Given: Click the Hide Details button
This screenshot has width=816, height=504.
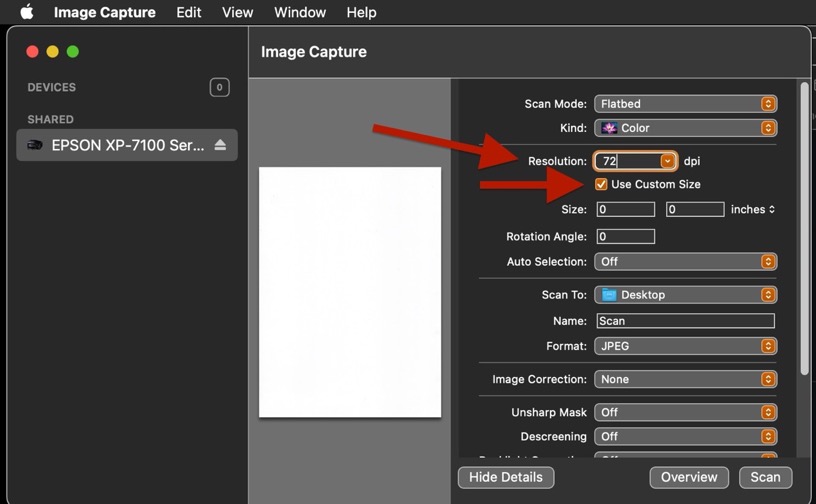Looking at the screenshot, I should click(506, 477).
